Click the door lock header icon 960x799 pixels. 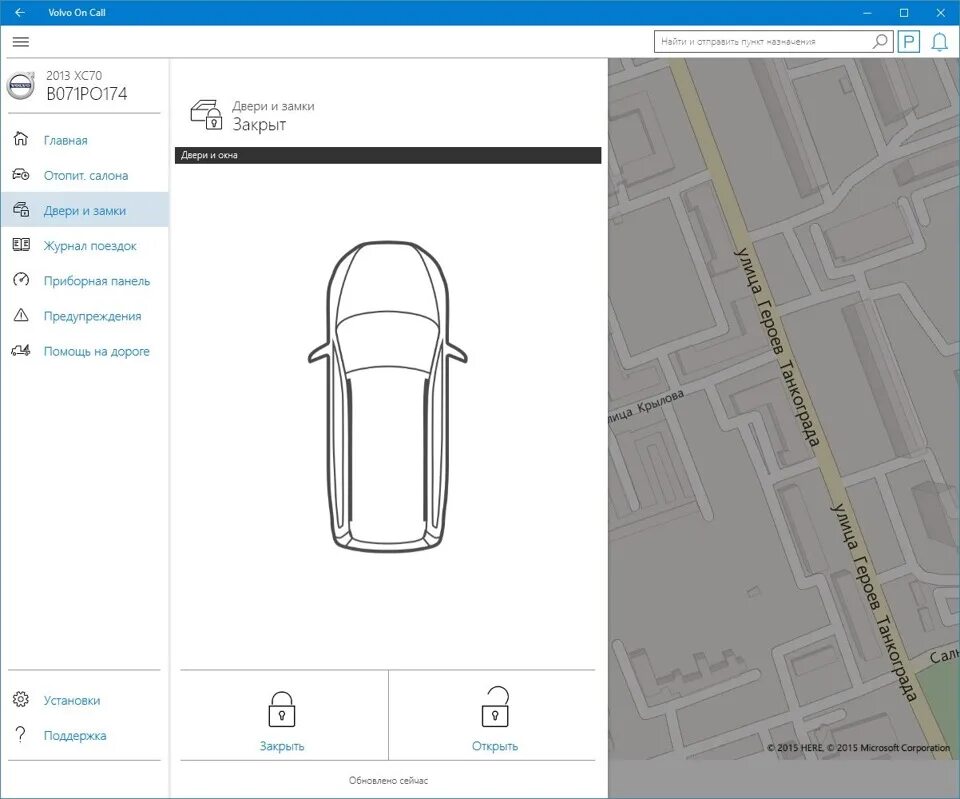(x=206, y=114)
